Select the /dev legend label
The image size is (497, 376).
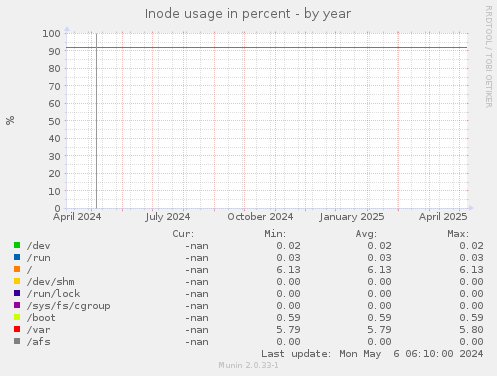(38, 246)
